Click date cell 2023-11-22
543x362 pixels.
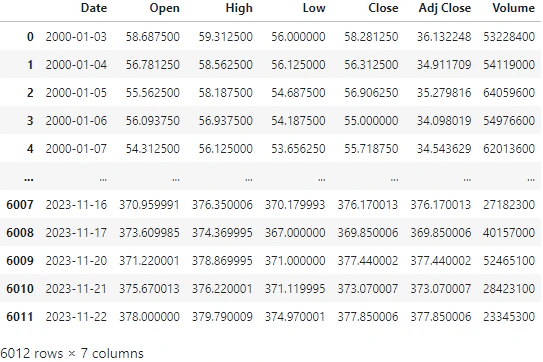(x=76, y=317)
